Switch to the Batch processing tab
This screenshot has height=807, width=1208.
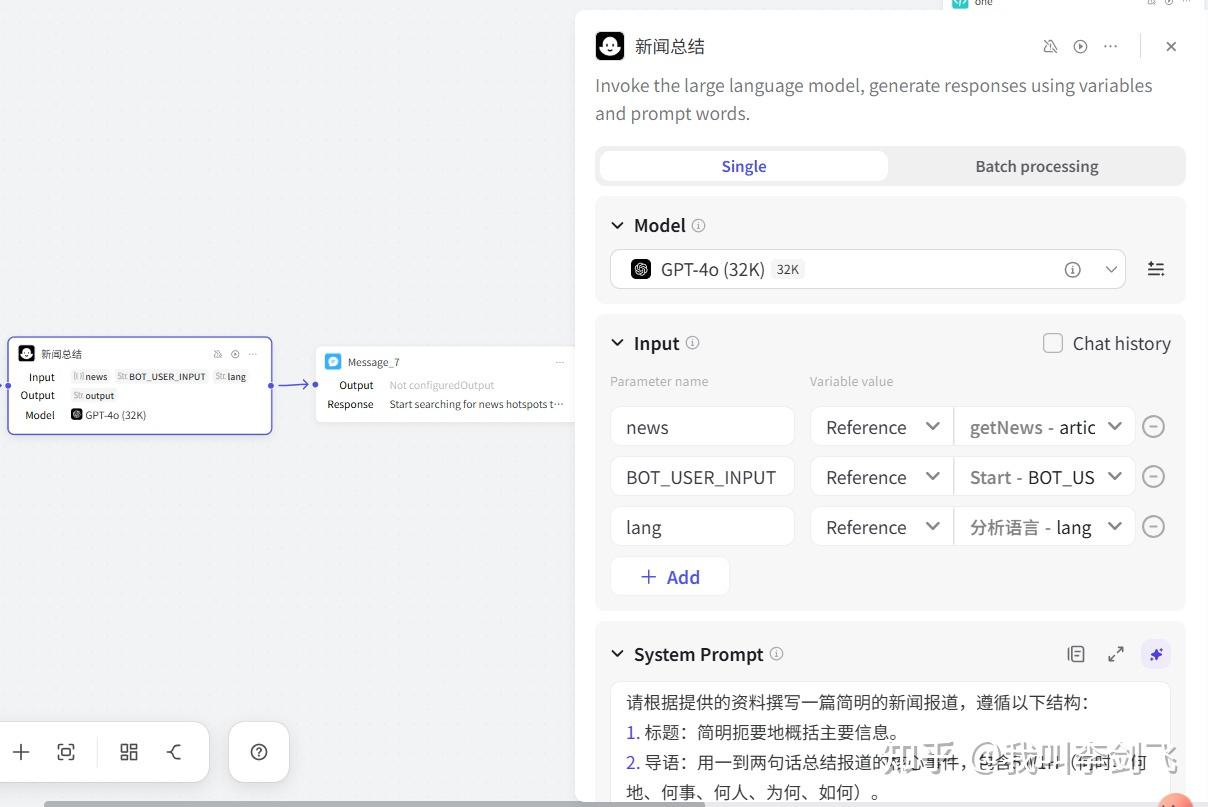pyautogui.click(x=1036, y=166)
